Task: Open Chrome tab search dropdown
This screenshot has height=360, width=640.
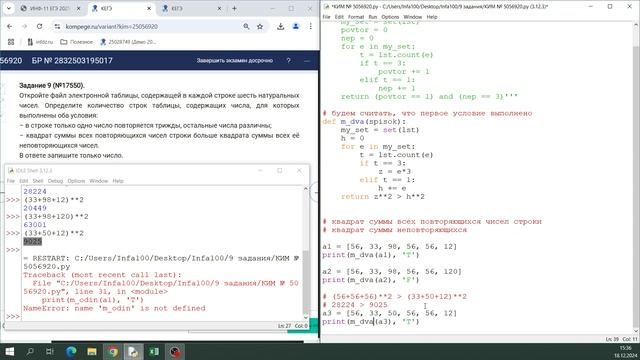Action: [x=9, y=8]
